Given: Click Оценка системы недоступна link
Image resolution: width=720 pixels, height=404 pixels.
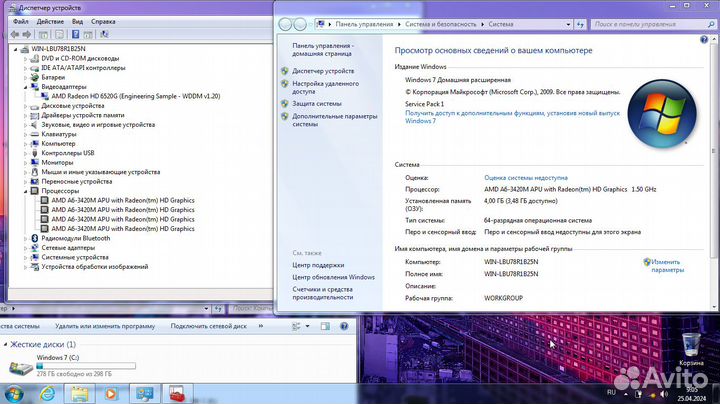Looking at the screenshot, I should (x=526, y=178).
